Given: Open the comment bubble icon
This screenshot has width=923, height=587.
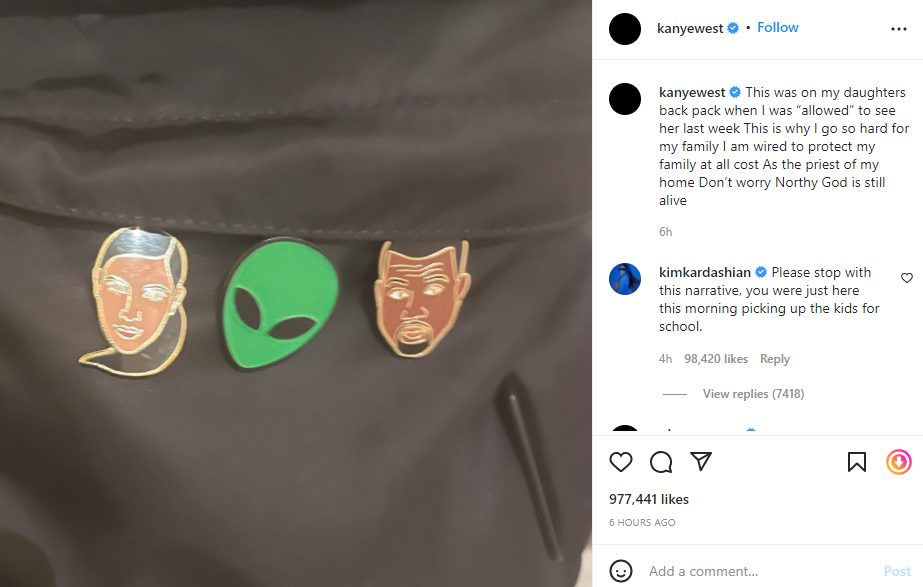Looking at the screenshot, I should [661, 462].
